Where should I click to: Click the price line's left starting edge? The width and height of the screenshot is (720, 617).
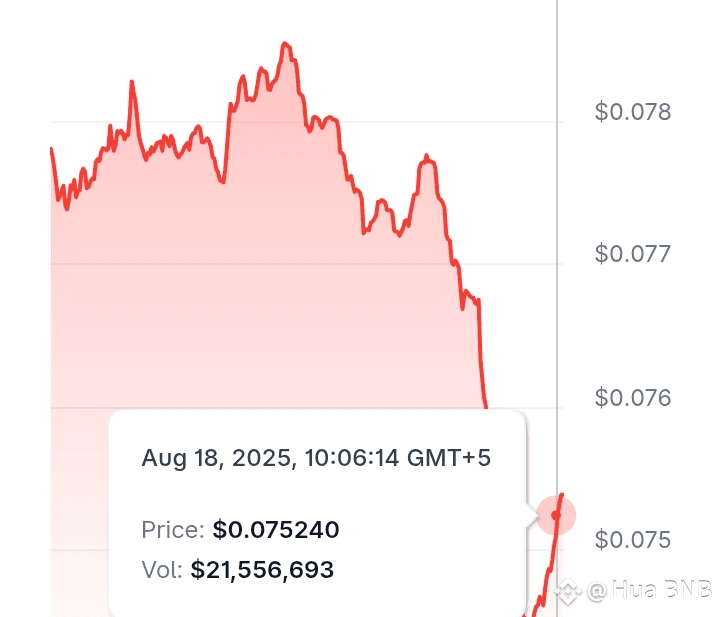pyautogui.click(x=51, y=150)
